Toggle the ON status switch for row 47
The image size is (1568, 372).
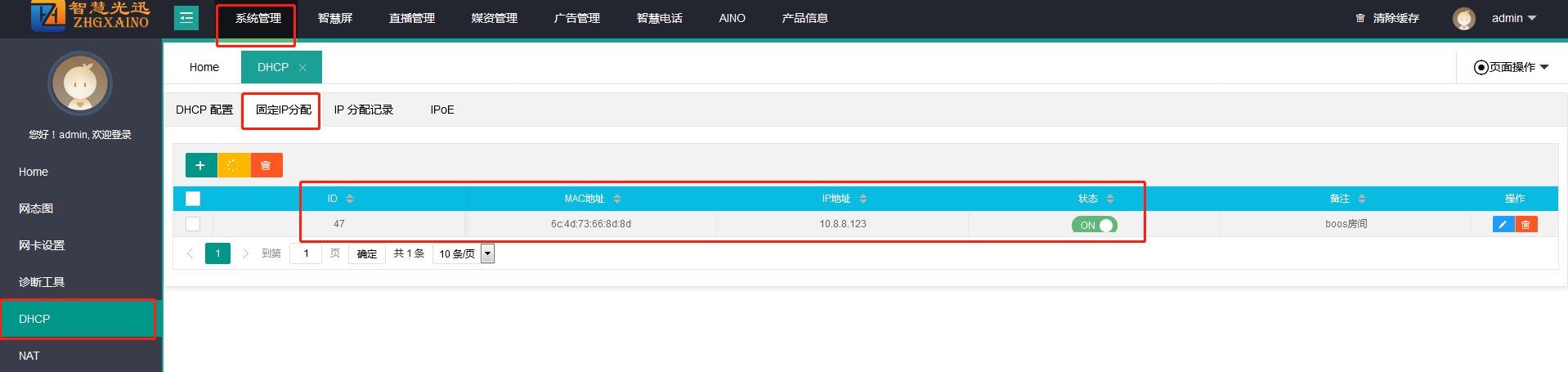click(x=1094, y=225)
